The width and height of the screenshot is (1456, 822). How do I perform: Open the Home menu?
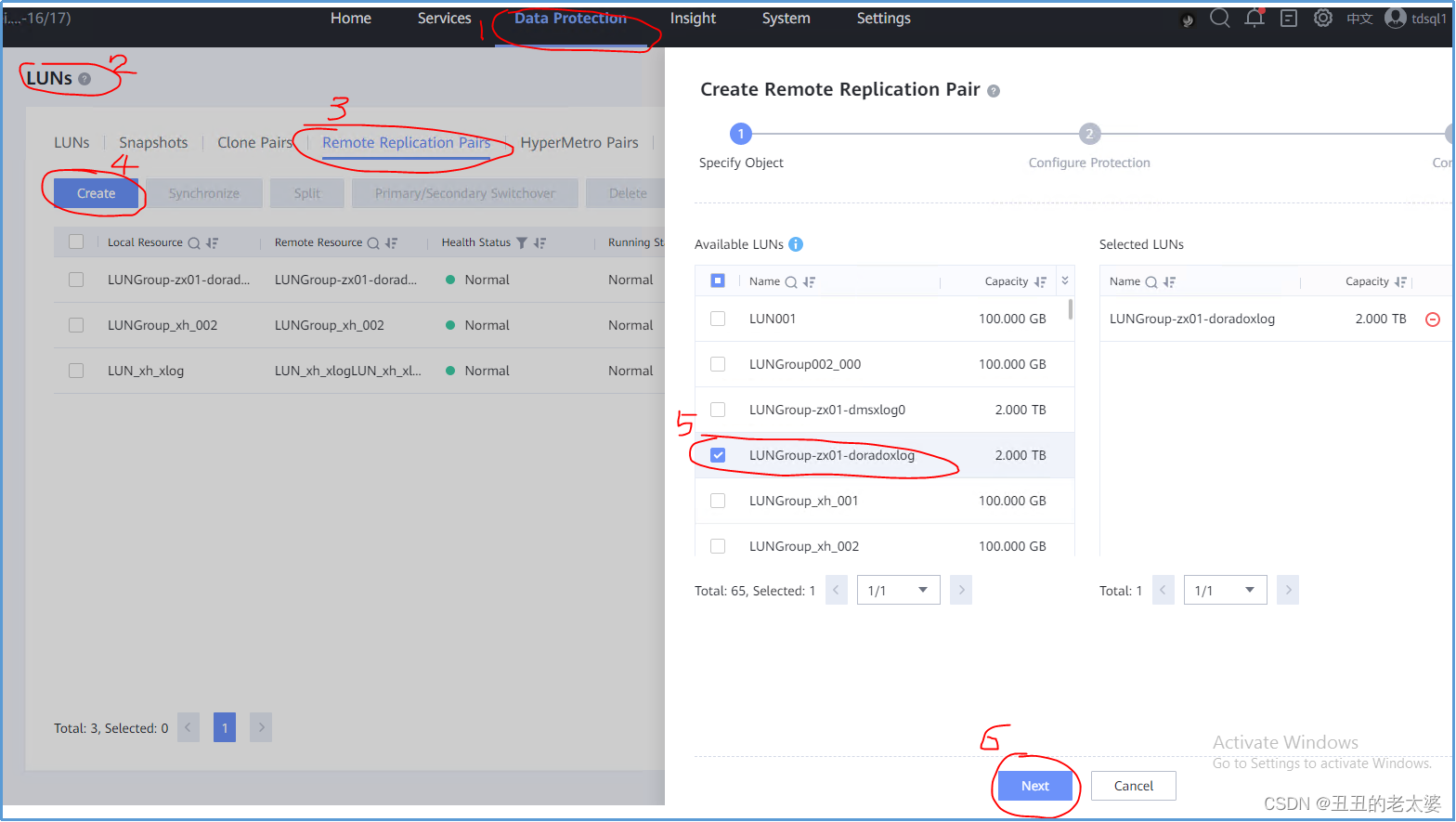coord(351,19)
